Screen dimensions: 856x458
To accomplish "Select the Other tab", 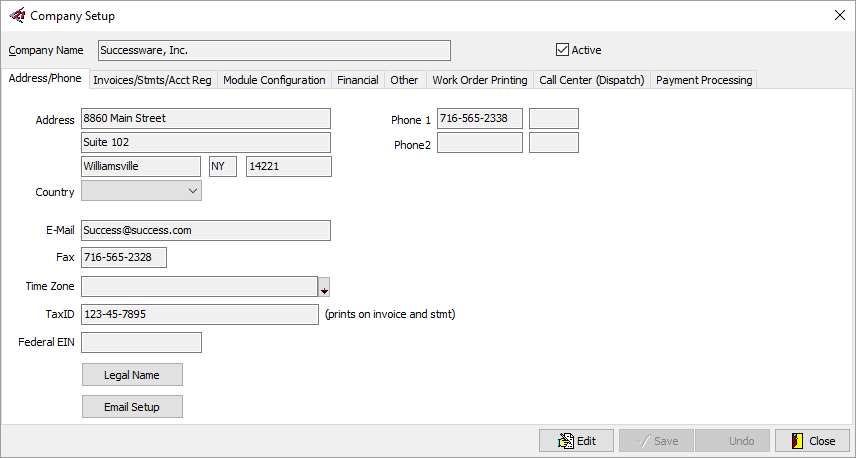I will tap(405, 80).
